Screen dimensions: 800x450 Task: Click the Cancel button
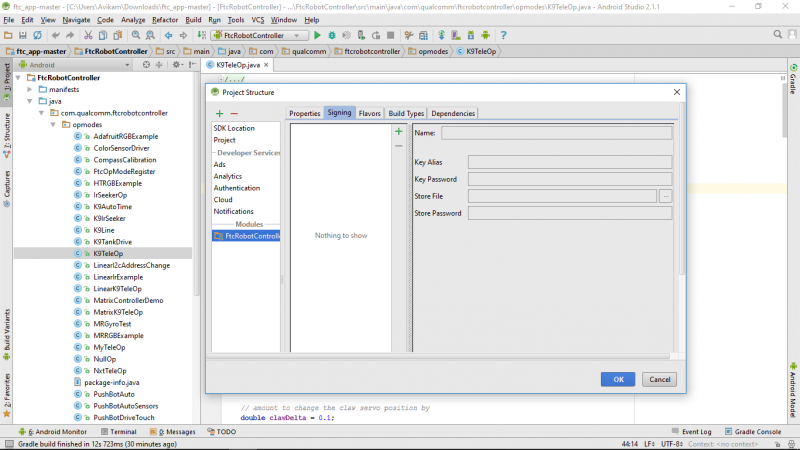(658, 379)
